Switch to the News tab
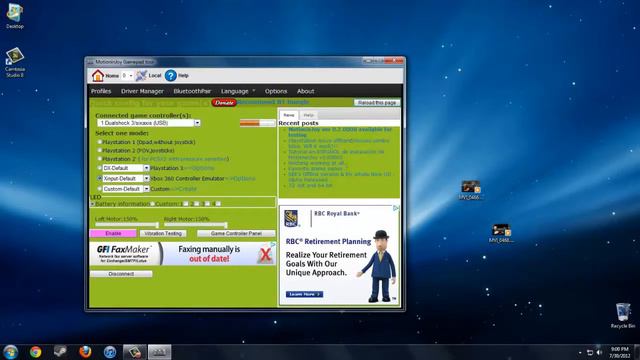640x360 pixels. click(x=289, y=115)
